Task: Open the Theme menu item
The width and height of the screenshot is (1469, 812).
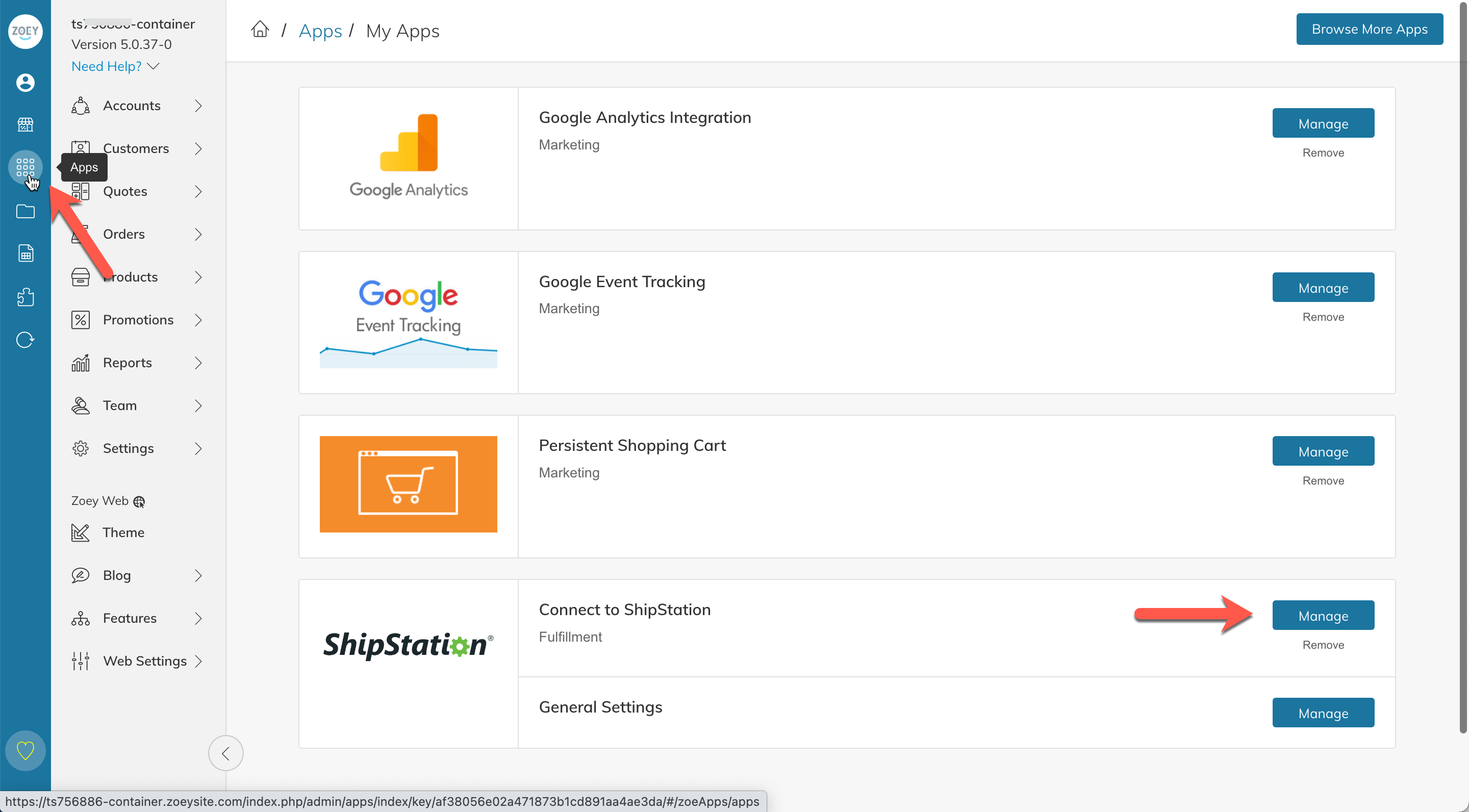Action: (123, 532)
